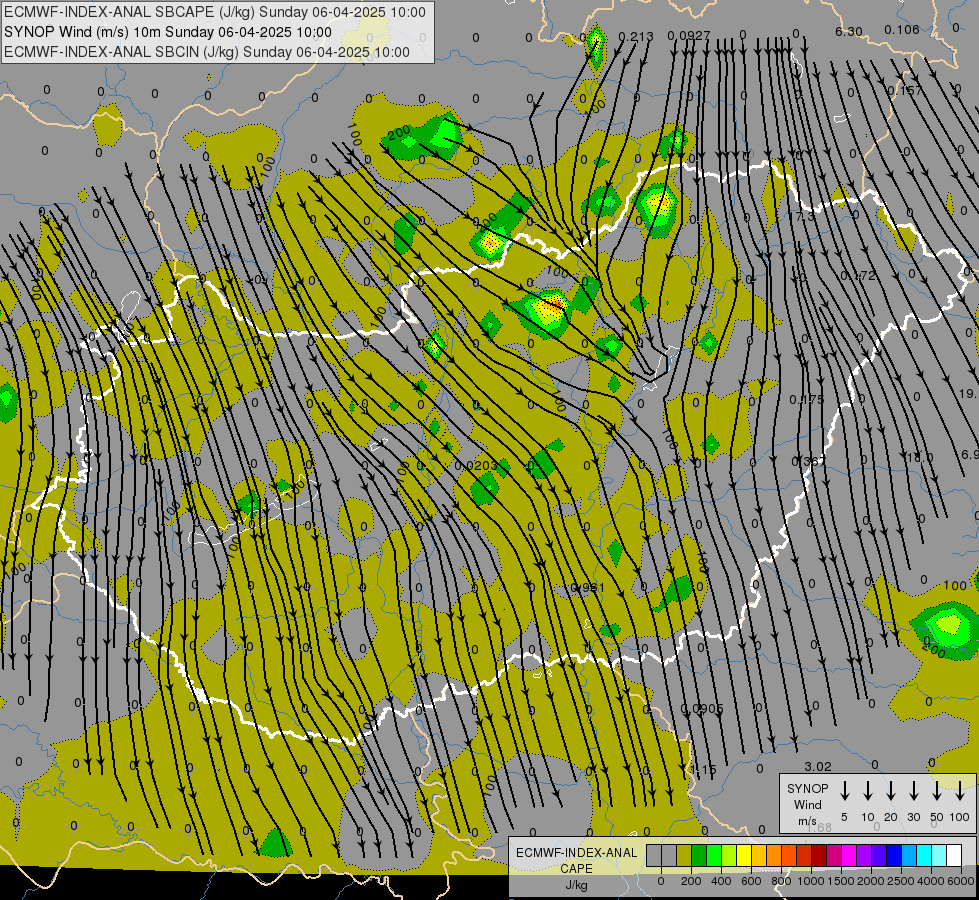Click the 1000 tick label on CAPE scale
The width and height of the screenshot is (979, 900).
pos(811,881)
